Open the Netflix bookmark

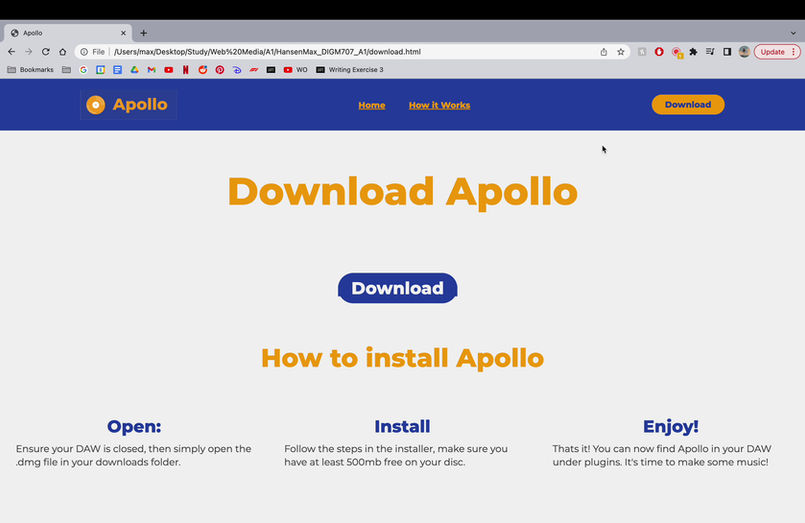185,70
